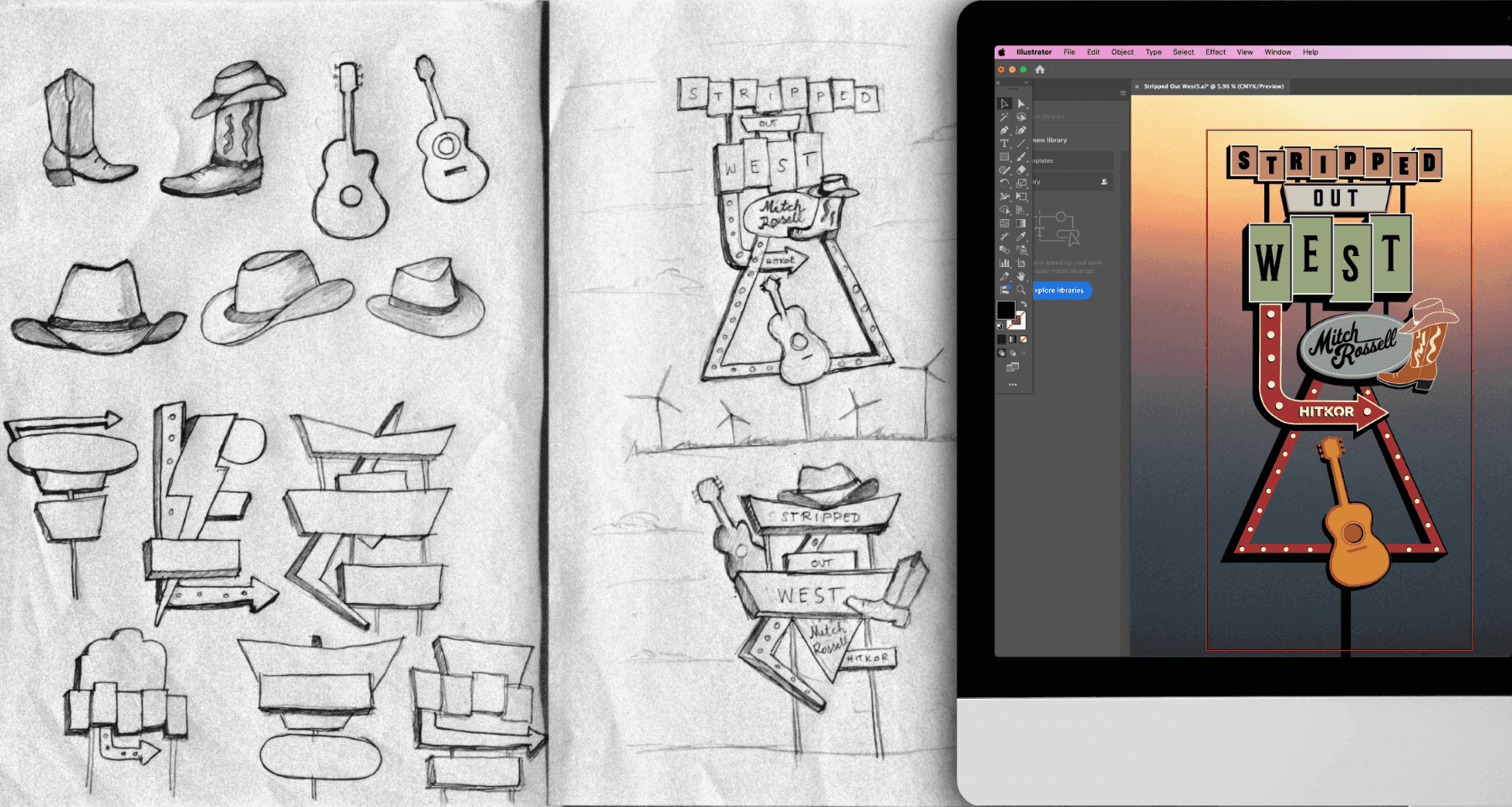Open the Libraries panel hamburger menu
The height and width of the screenshot is (807, 1512).
coord(1123,92)
